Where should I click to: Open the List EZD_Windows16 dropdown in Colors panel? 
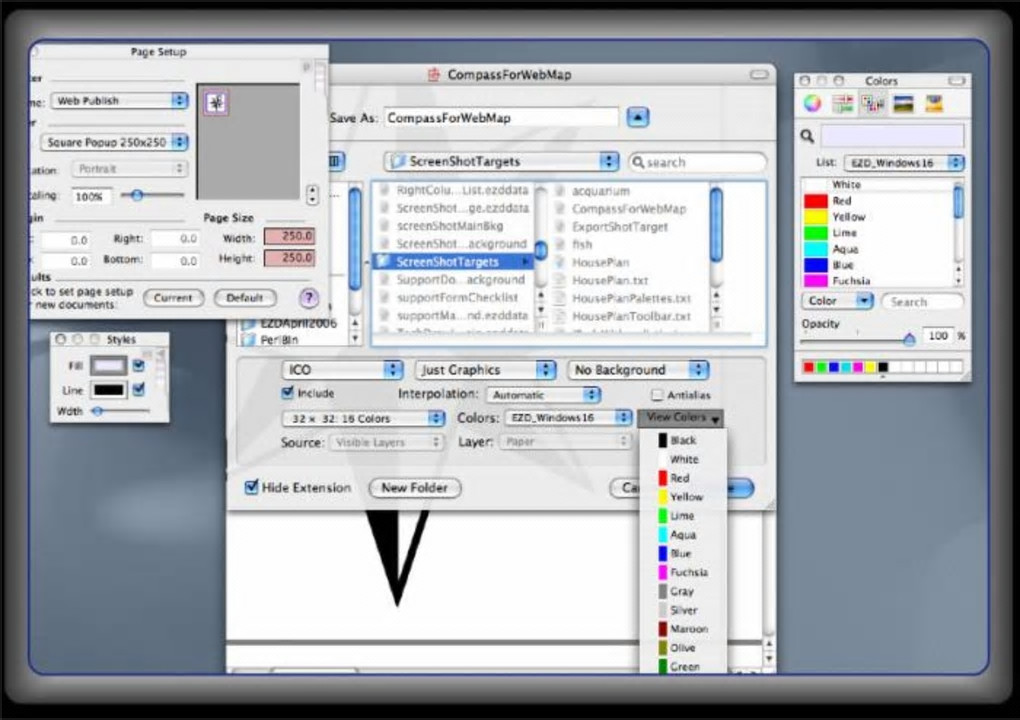pyautogui.click(x=904, y=163)
